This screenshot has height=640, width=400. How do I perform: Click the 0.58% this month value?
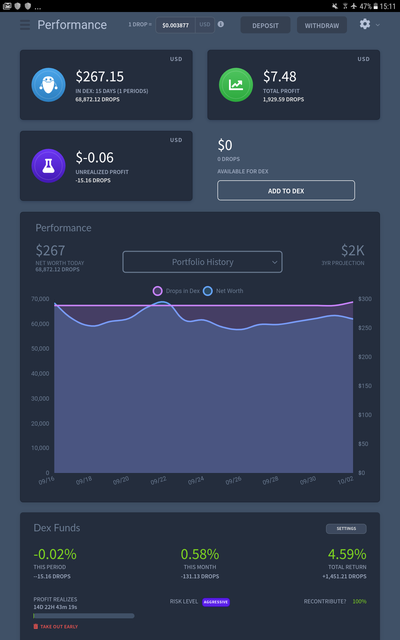200,554
